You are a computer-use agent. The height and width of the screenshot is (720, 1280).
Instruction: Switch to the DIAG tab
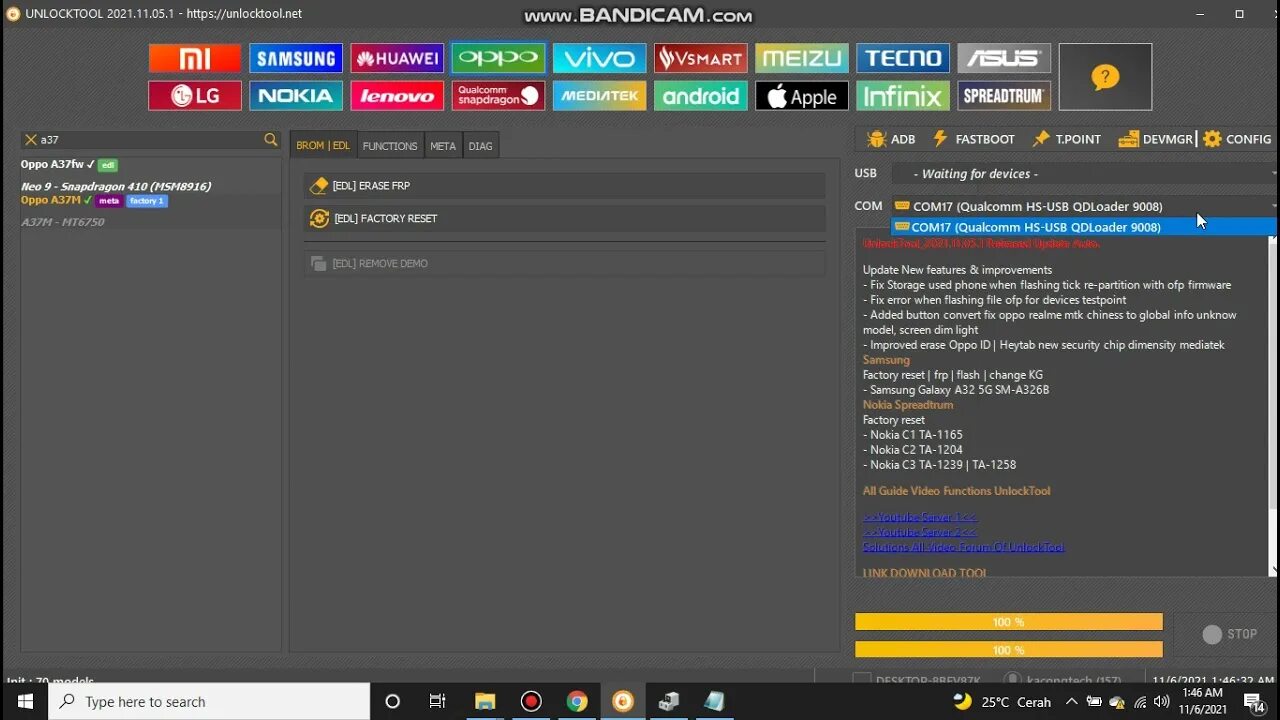pos(480,146)
